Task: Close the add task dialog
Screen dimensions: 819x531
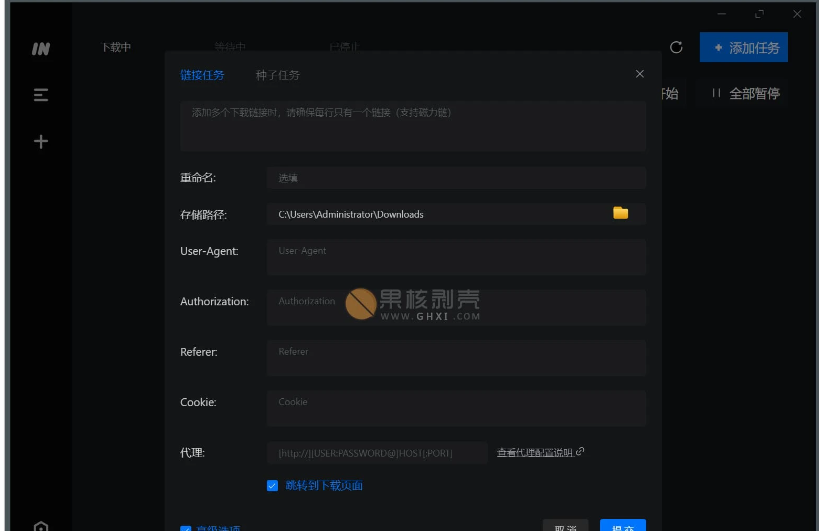Action: click(640, 74)
